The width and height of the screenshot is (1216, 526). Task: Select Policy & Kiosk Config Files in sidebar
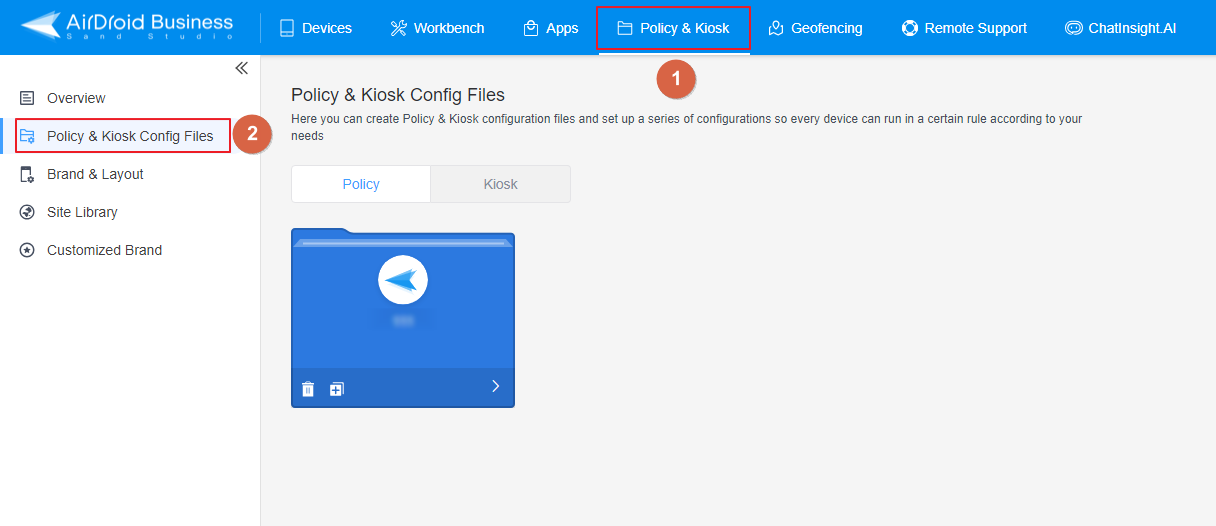pyautogui.click(x=129, y=136)
